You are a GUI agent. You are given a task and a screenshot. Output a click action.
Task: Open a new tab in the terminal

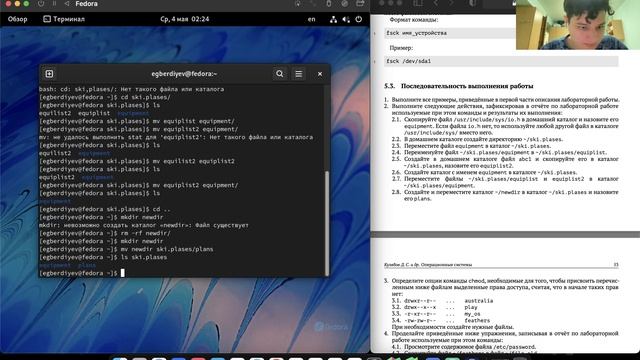coord(49,74)
